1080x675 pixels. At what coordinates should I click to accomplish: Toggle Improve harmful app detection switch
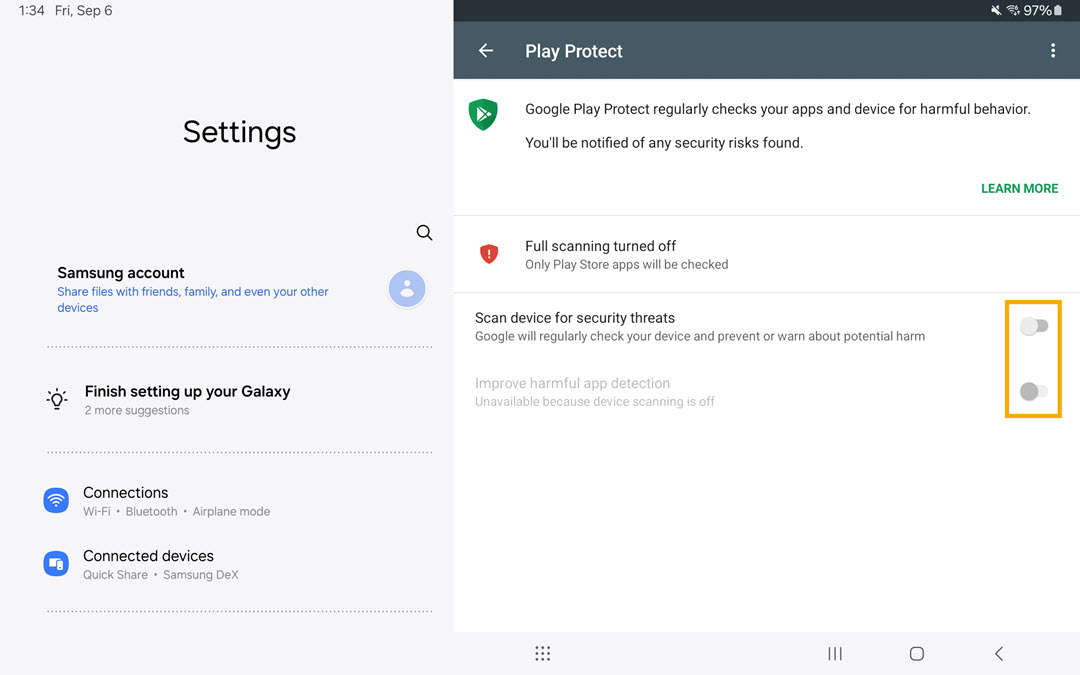1033,391
